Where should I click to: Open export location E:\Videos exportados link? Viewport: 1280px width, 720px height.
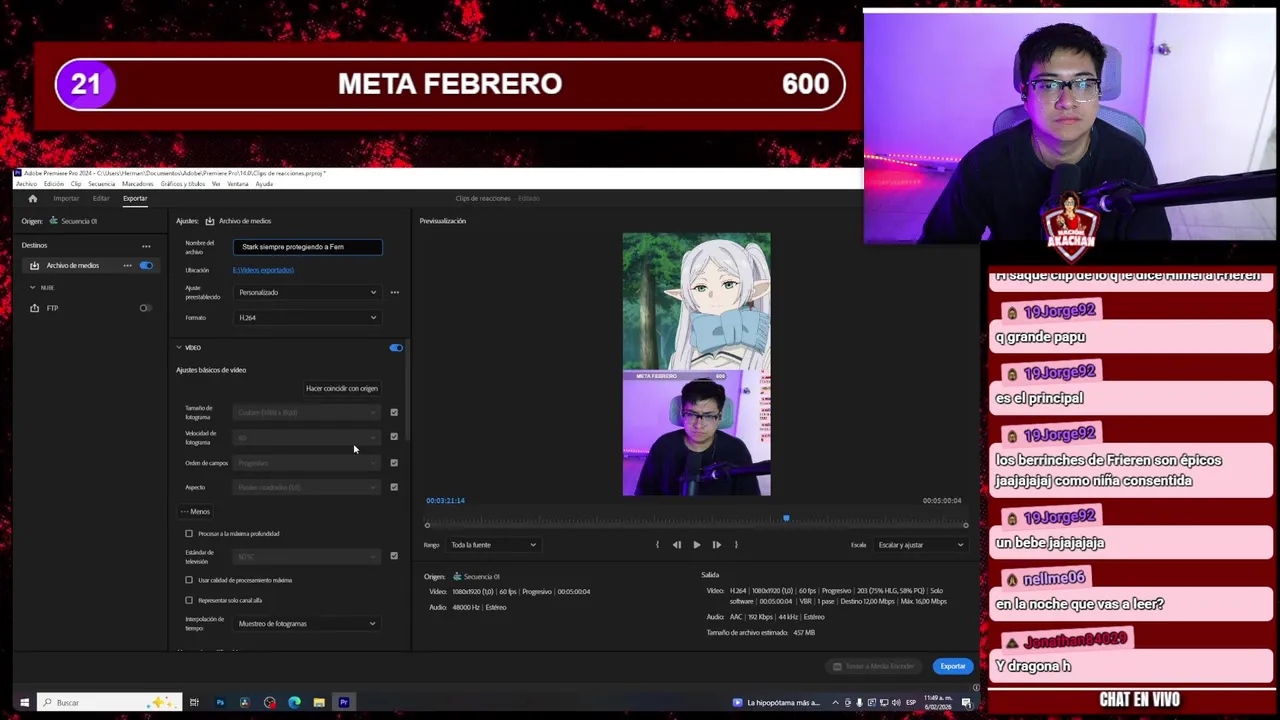coord(263,270)
